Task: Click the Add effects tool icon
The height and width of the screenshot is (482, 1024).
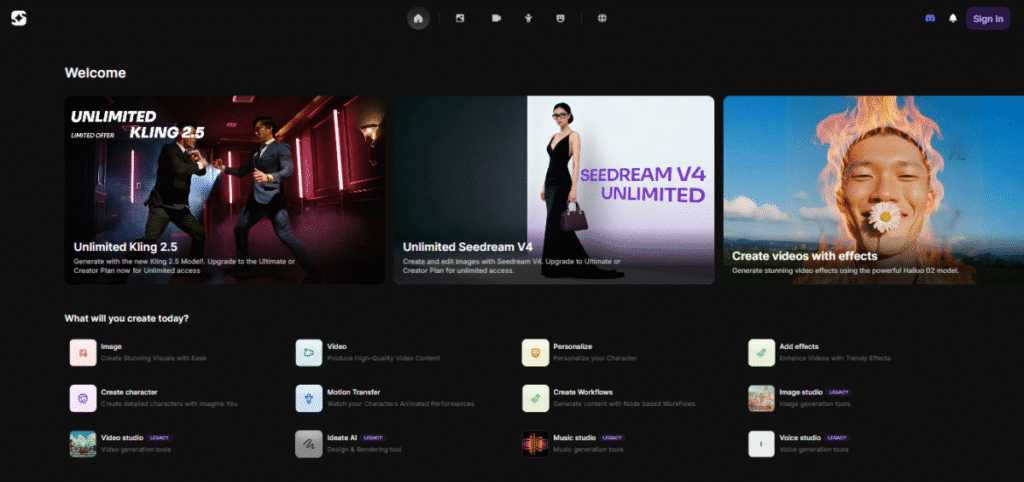Action: (x=761, y=353)
